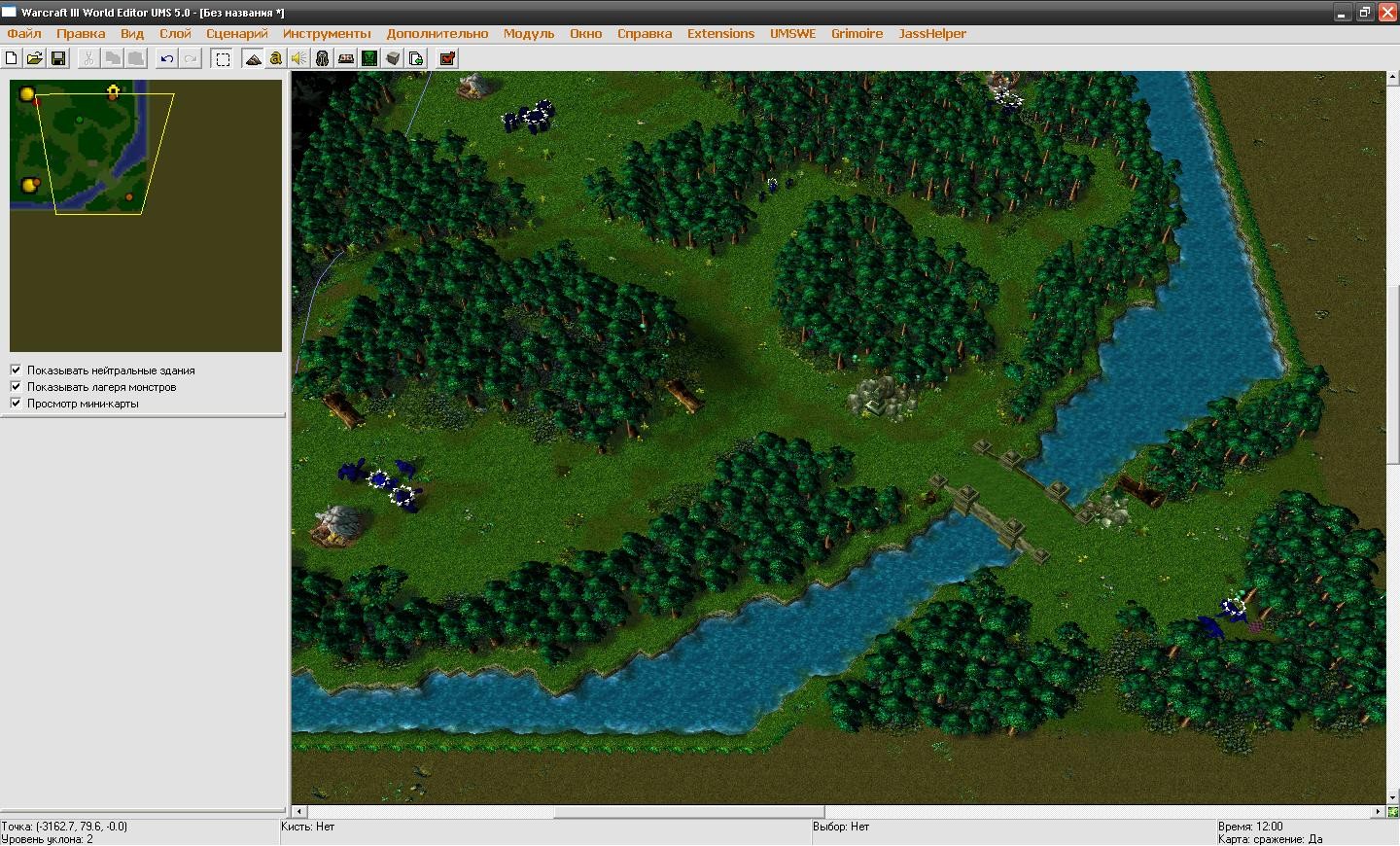The height and width of the screenshot is (846, 1400).
Task: Open the Дополнительно menu
Action: coord(437,33)
